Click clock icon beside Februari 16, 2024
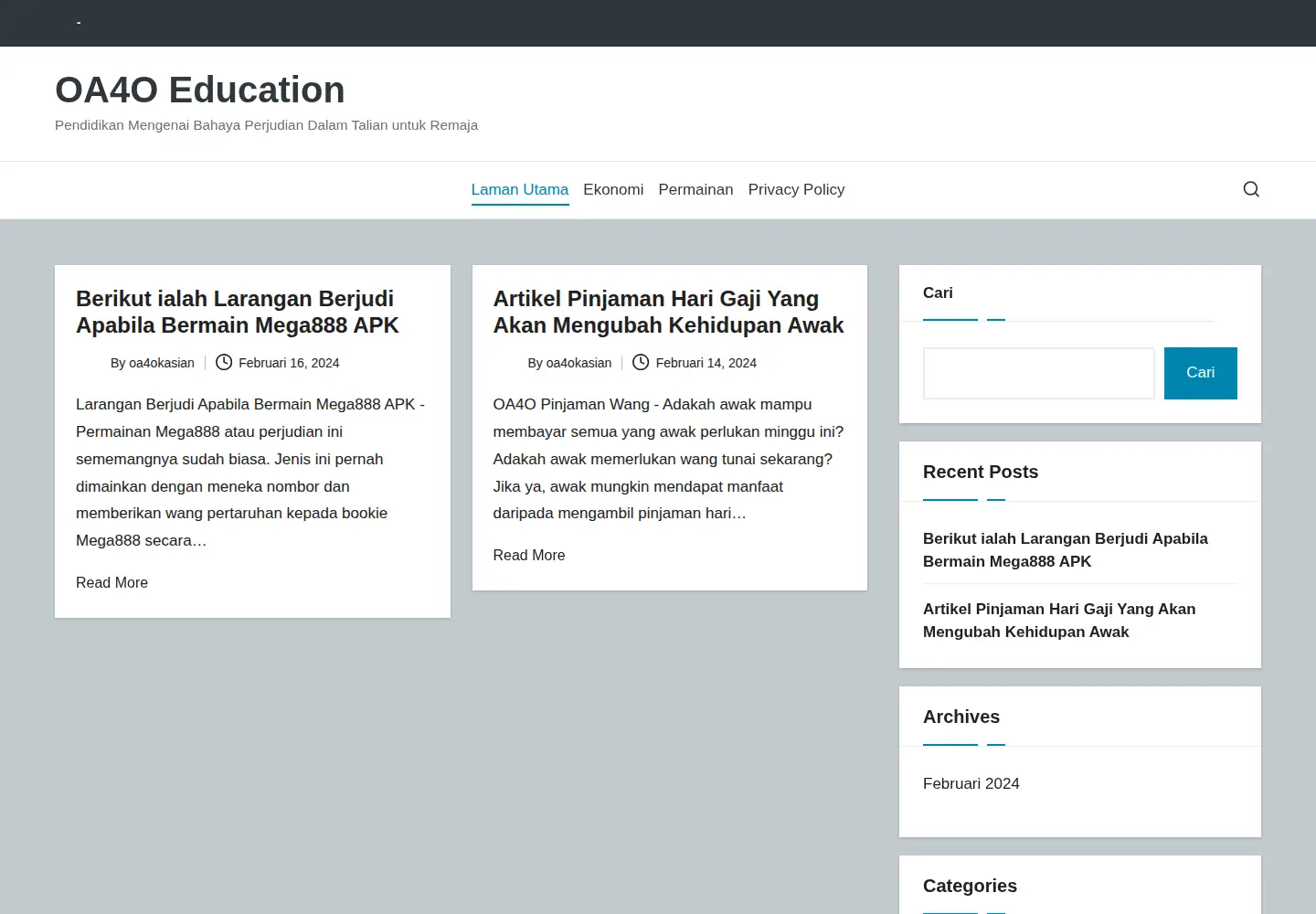This screenshot has width=1316, height=914. 224,362
